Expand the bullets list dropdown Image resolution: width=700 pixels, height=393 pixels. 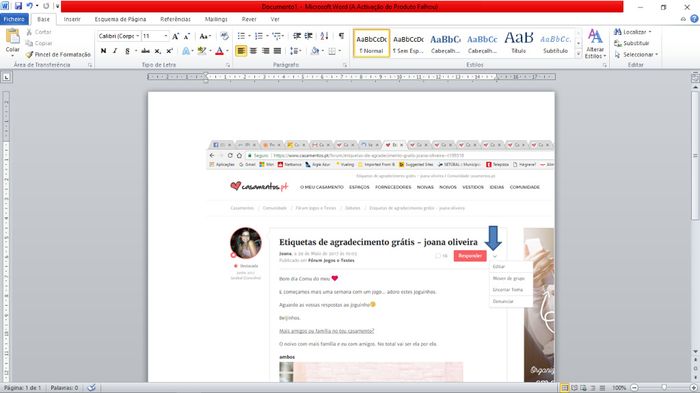249,36
